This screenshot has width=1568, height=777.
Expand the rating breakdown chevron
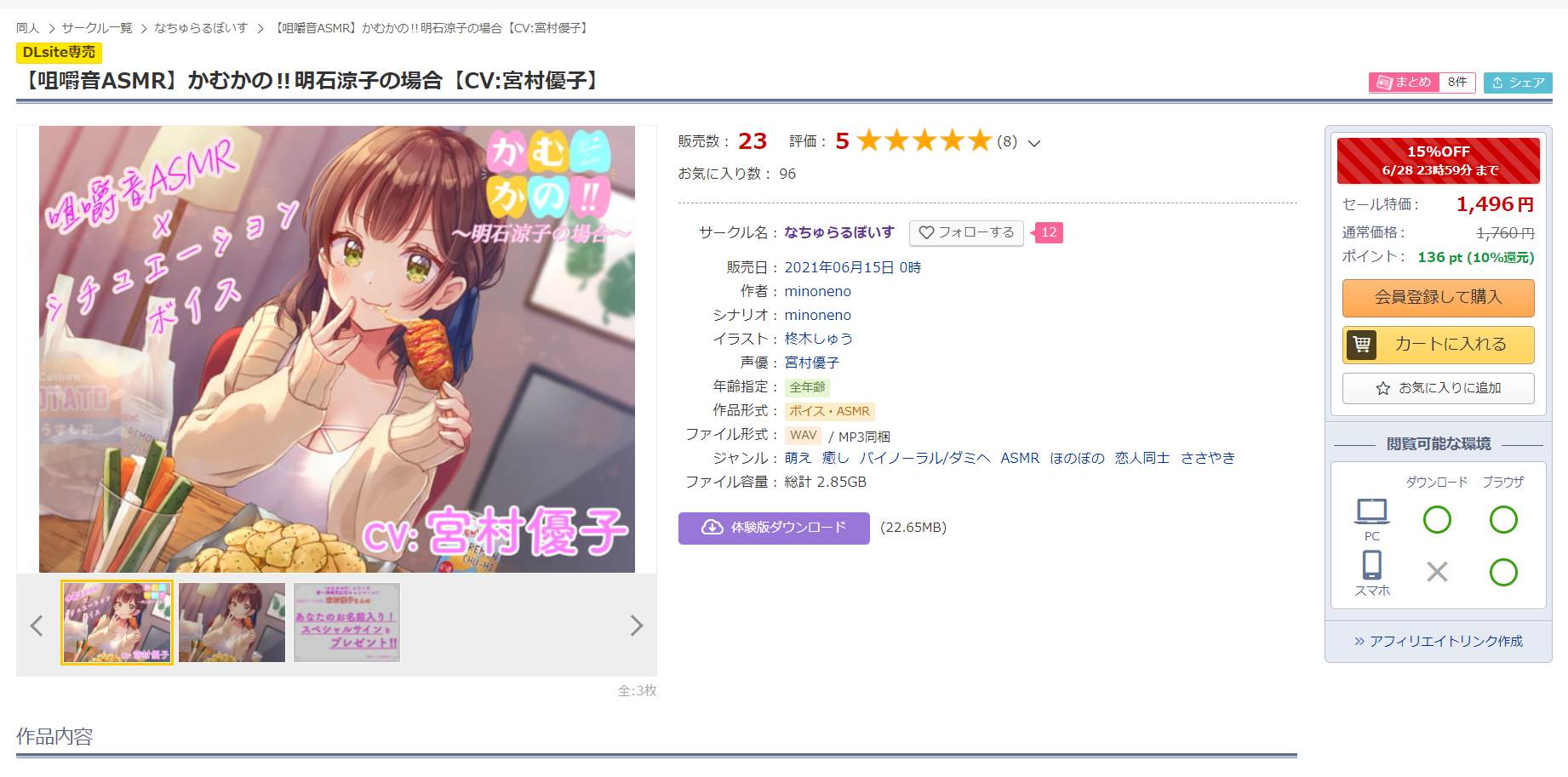tap(1034, 143)
